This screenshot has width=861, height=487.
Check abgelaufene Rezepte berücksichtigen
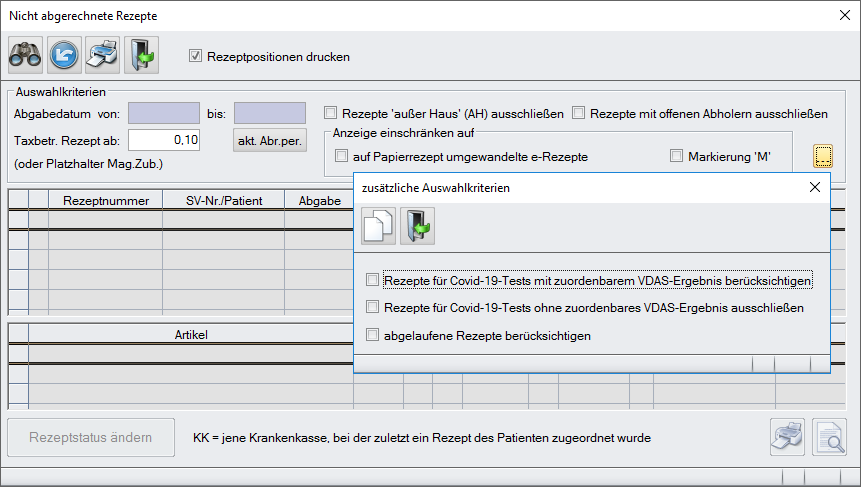[373, 335]
